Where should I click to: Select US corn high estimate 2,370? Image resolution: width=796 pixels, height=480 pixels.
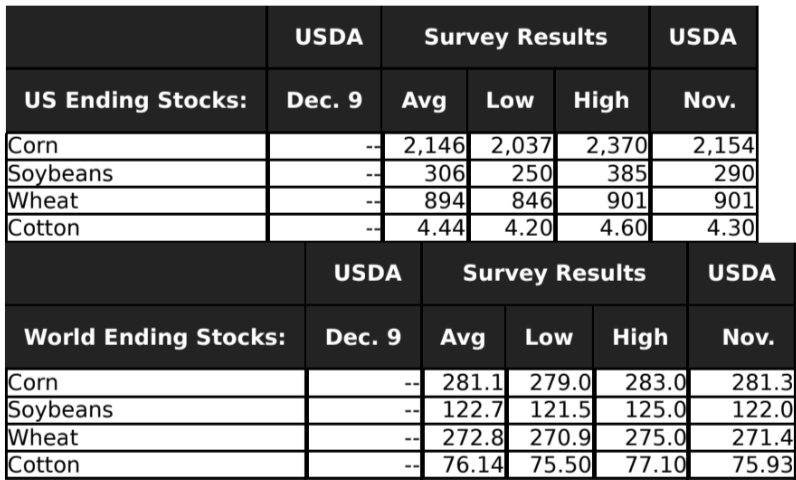tap(615, 147)
